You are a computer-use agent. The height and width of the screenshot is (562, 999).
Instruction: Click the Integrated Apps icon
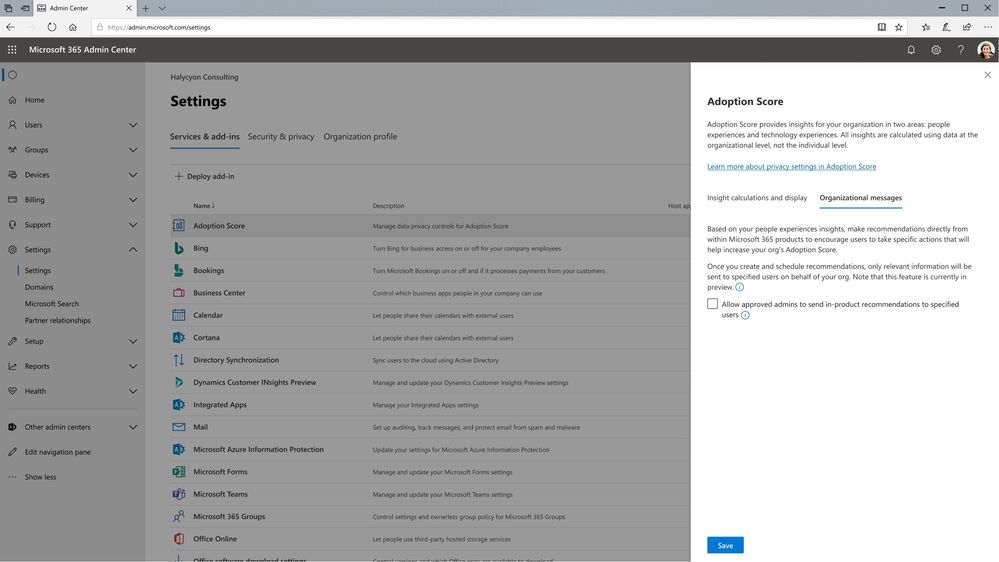click(x=179, y=405)
